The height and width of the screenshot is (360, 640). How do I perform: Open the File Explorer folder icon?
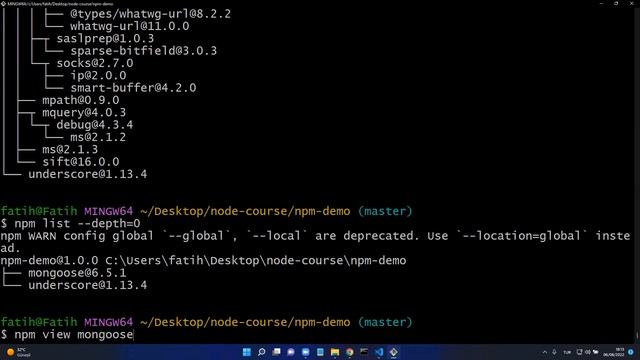coord(335,352)
